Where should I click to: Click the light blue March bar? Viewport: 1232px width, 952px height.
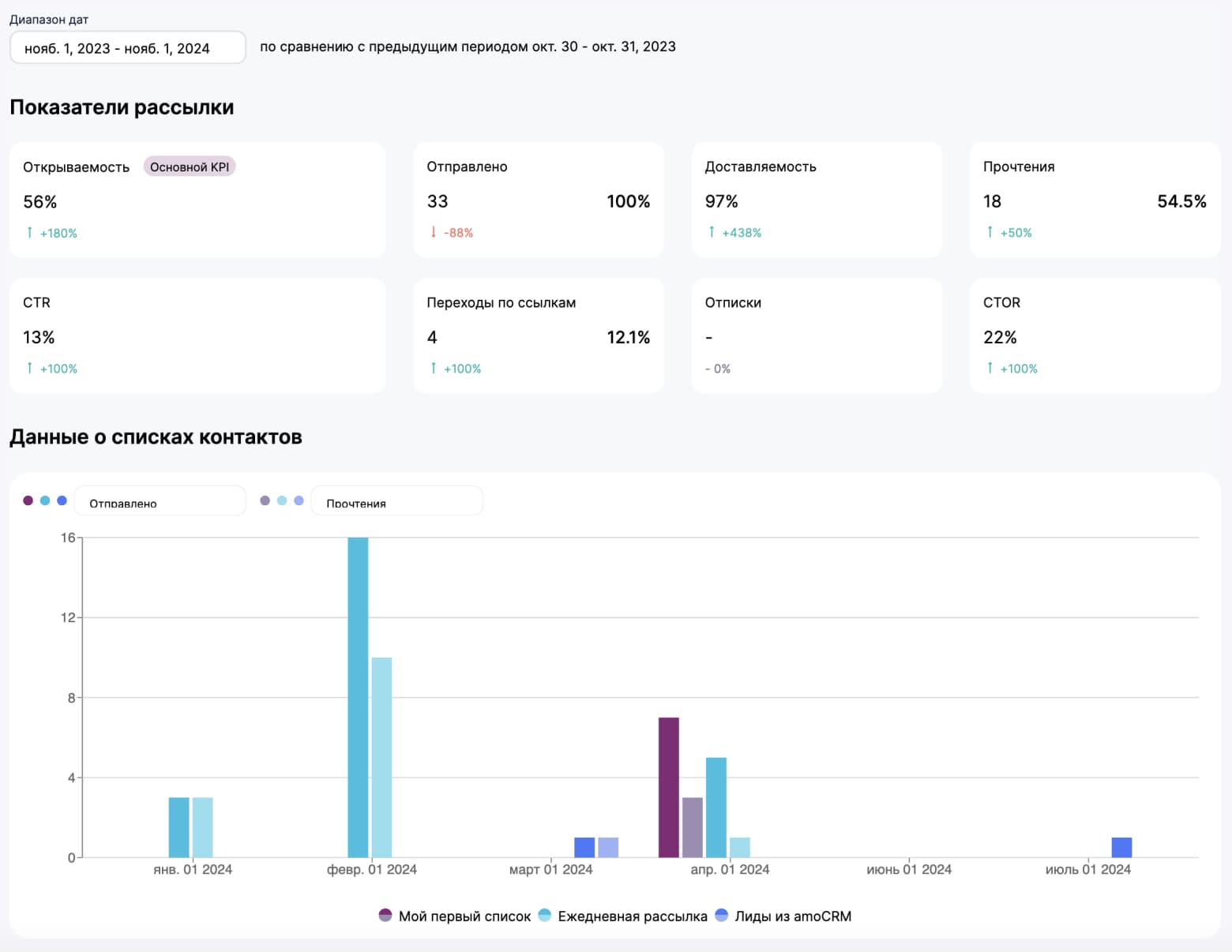pyautogui.click(x=607, y=847)
